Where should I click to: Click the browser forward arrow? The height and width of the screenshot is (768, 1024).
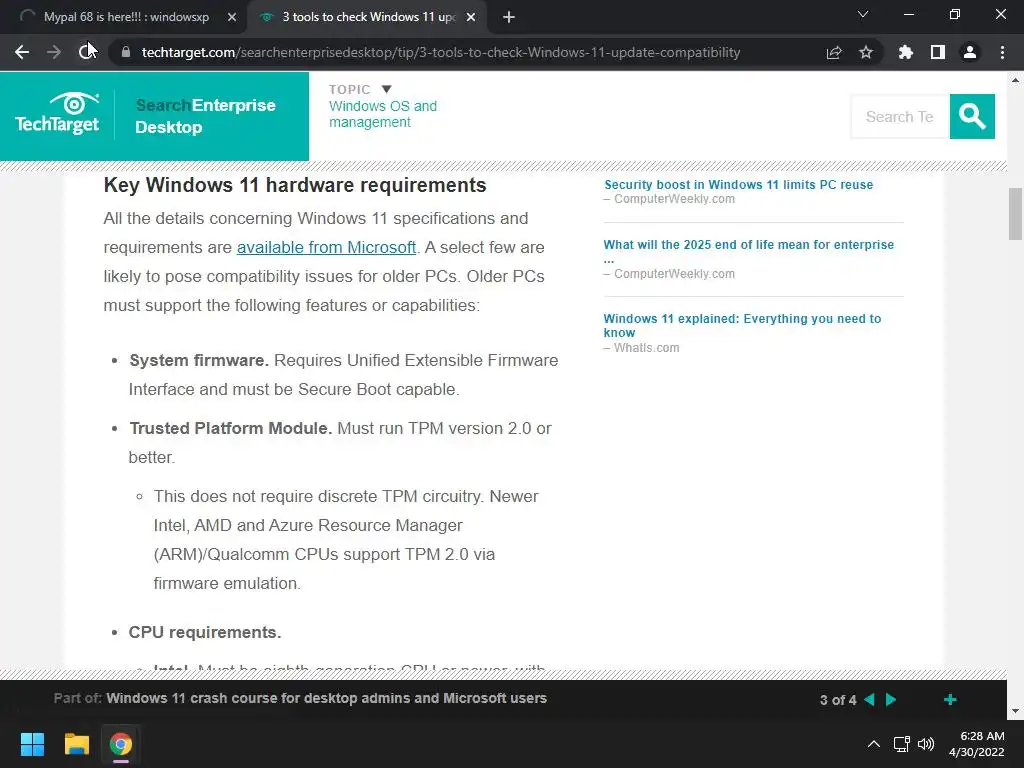(x=54, y=52)
